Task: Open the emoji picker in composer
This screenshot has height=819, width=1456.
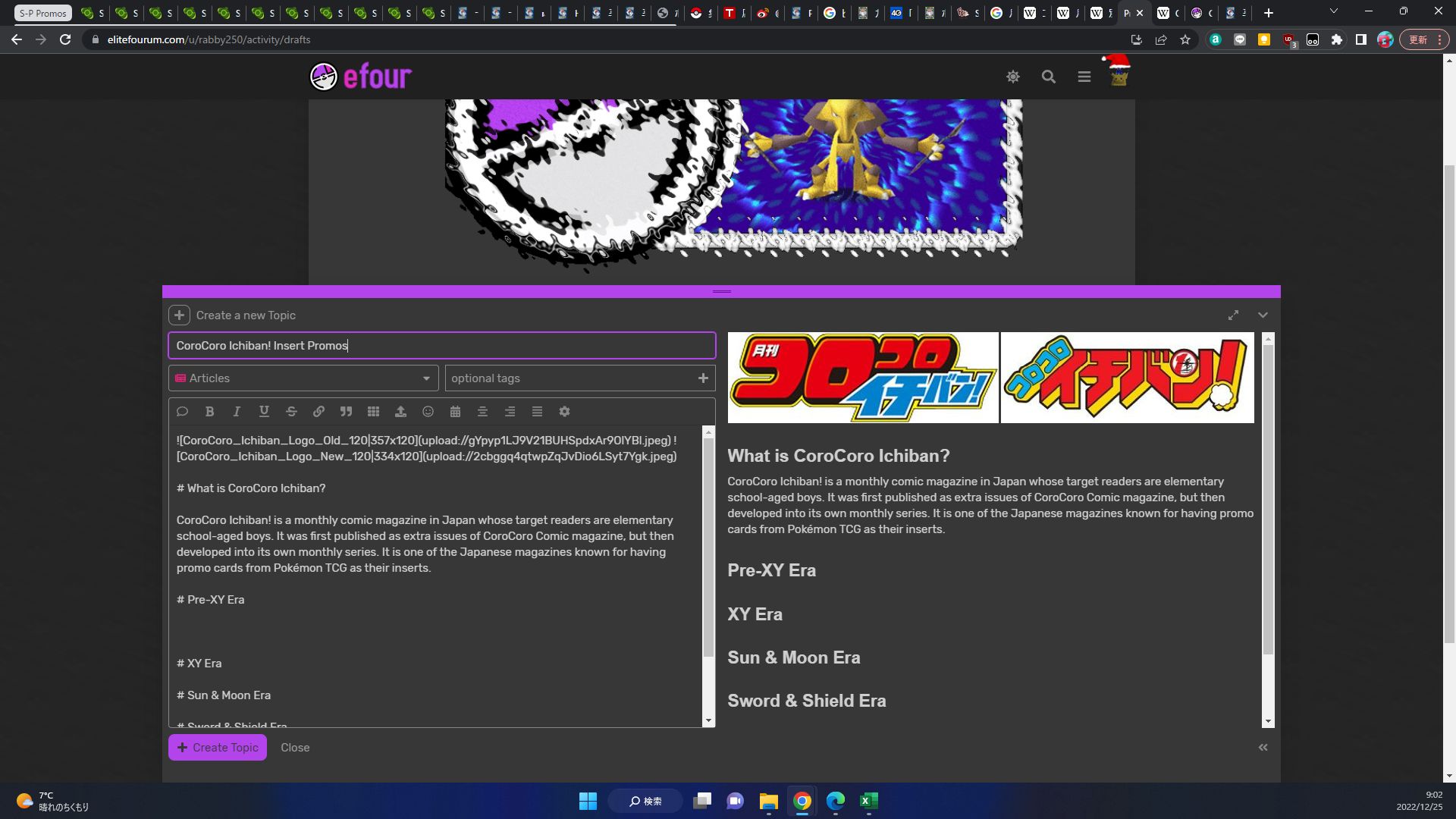Action: [x=428, y=412]
